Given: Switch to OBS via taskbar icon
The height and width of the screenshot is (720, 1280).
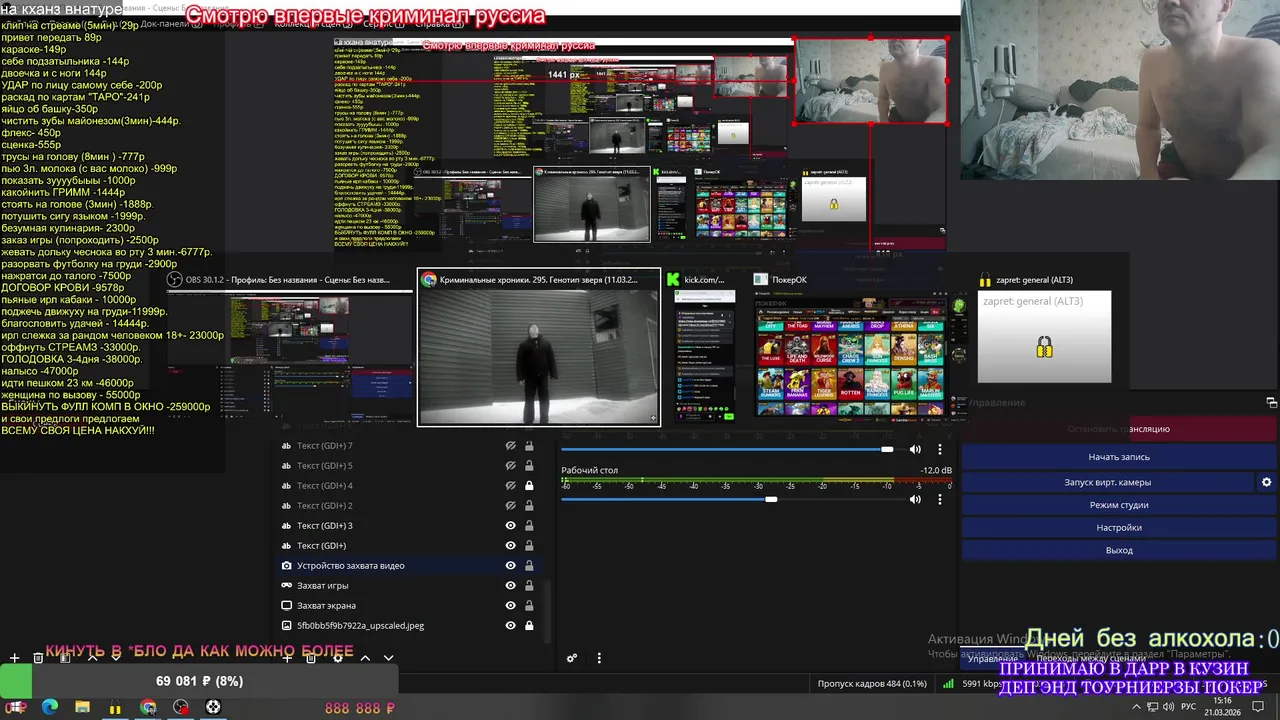Looking at the screenshot, I should coord(180,707).
